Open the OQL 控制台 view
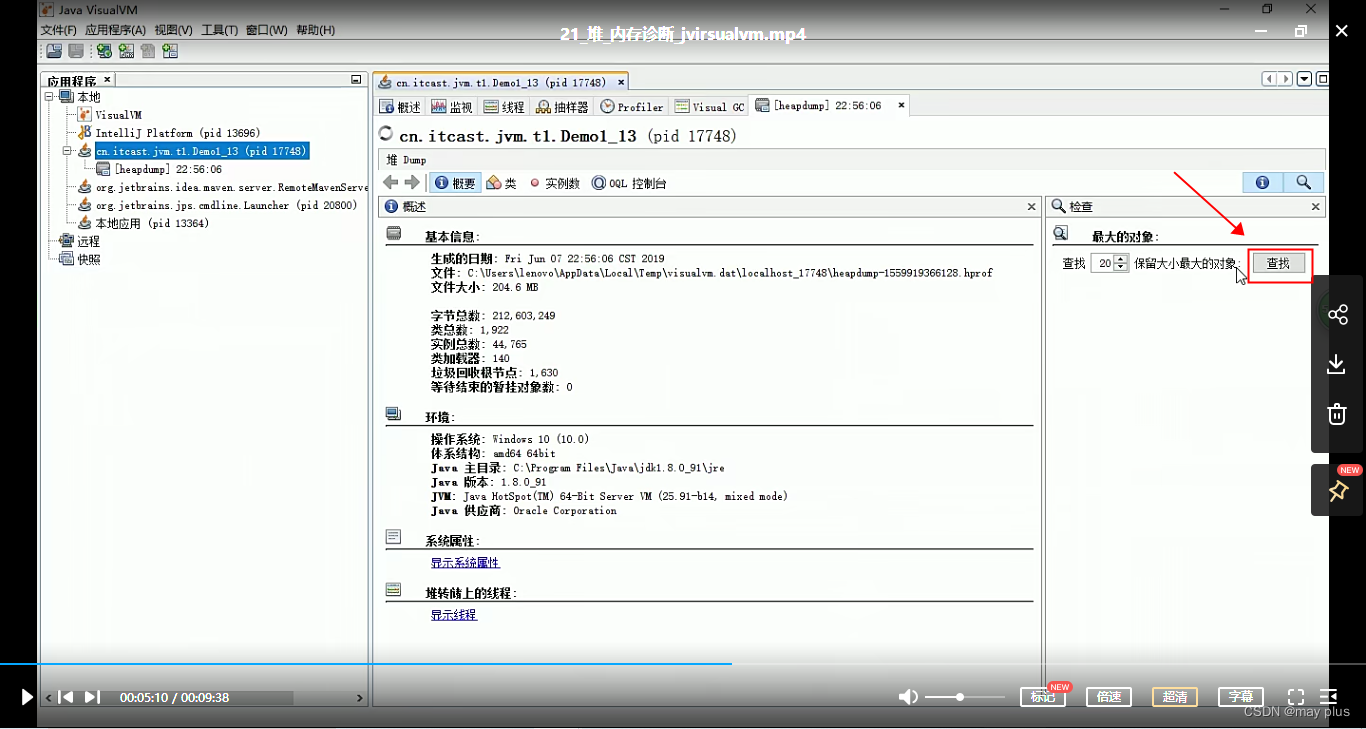1366x729 pixels. pos(629,183)
